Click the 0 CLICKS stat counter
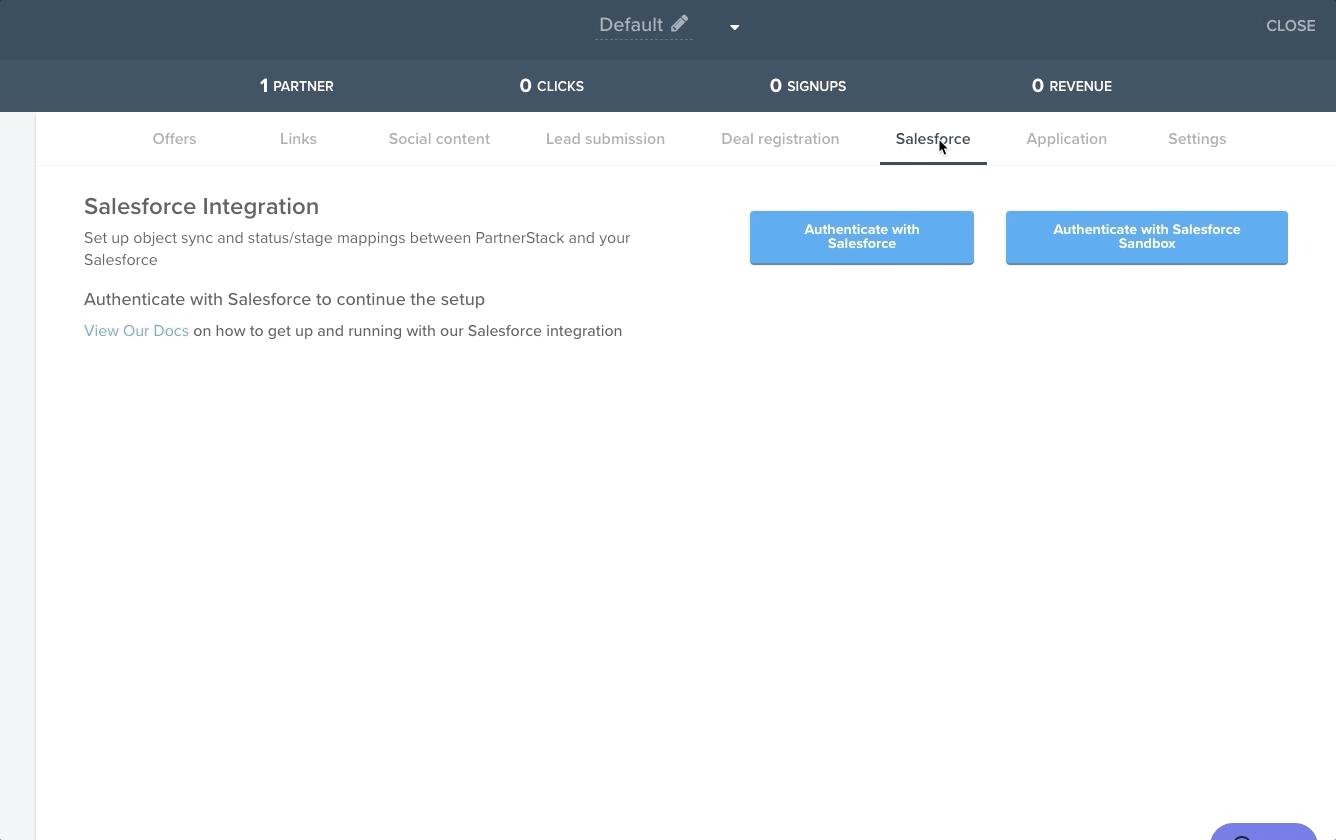The image size is (1336, 840). click(551, 86)
